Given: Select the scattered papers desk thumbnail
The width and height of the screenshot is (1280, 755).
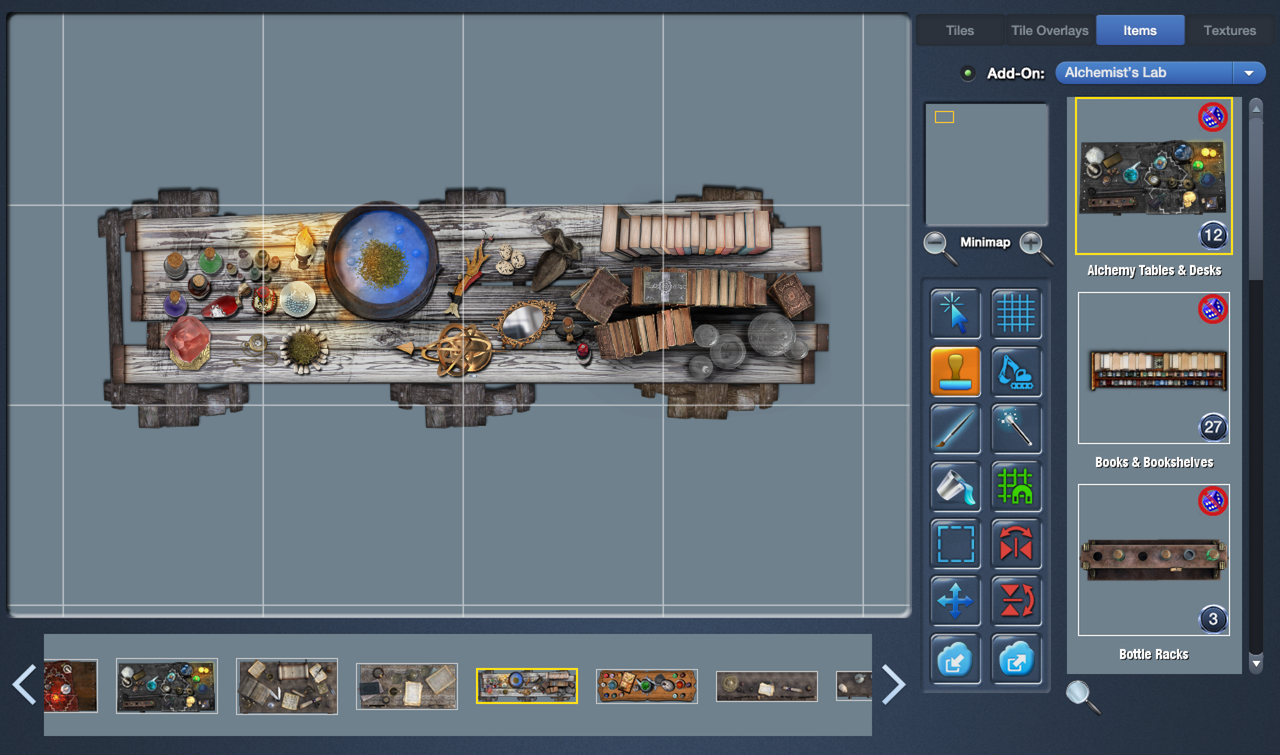Looking at the screenshot, I should 287,686.
